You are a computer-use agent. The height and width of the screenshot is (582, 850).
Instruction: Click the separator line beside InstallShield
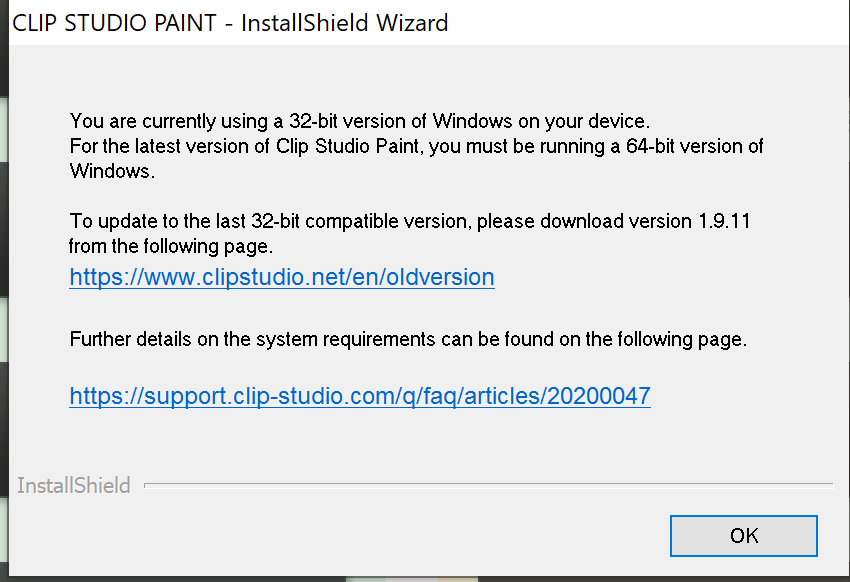tap(488, 486)
